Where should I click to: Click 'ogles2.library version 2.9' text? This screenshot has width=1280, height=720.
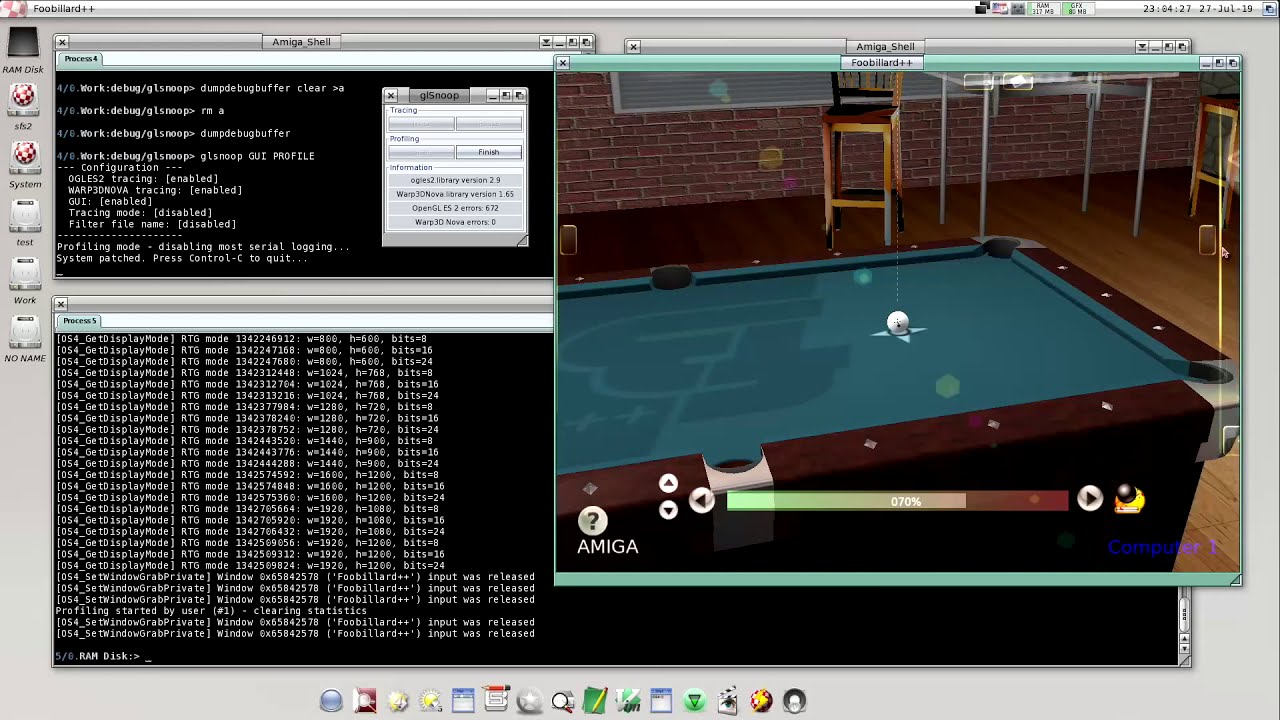pyautogui.click(x=455, y=180)
